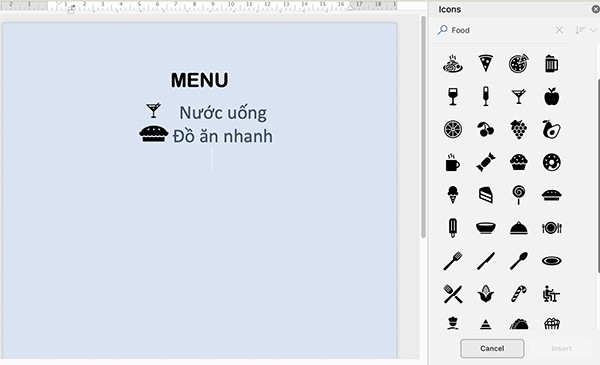Select the pizza slice icon
This screenshot has height=365, width=600.
[486, 64]
